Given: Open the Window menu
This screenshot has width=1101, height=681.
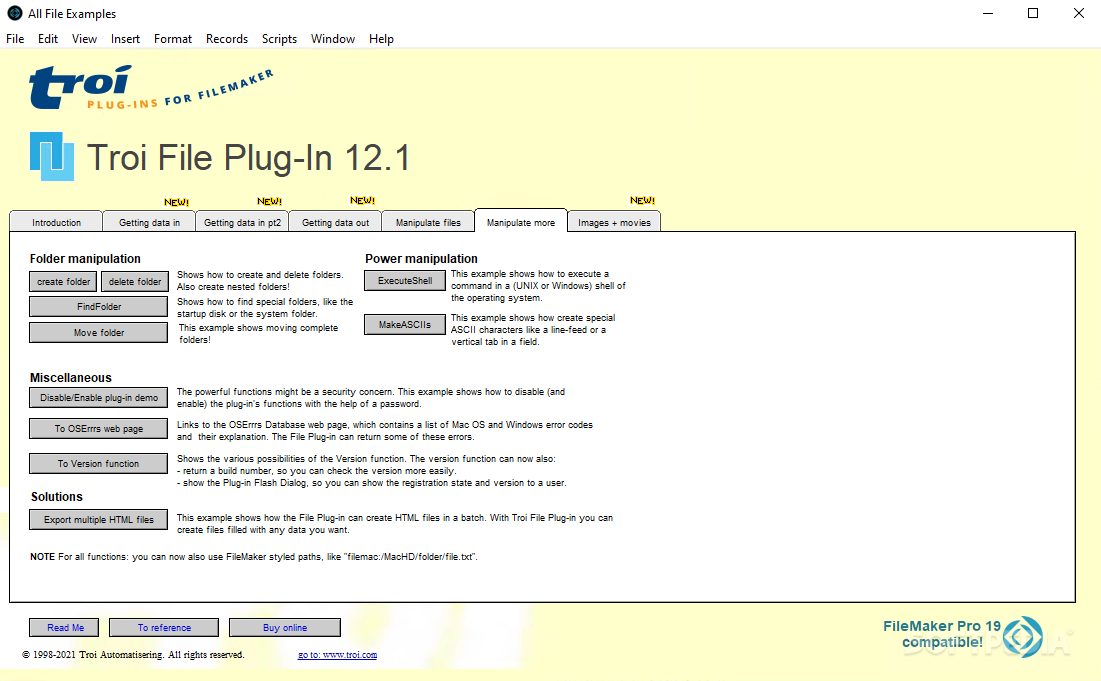Looking at the screenshot, I should [x=333, y=39].
